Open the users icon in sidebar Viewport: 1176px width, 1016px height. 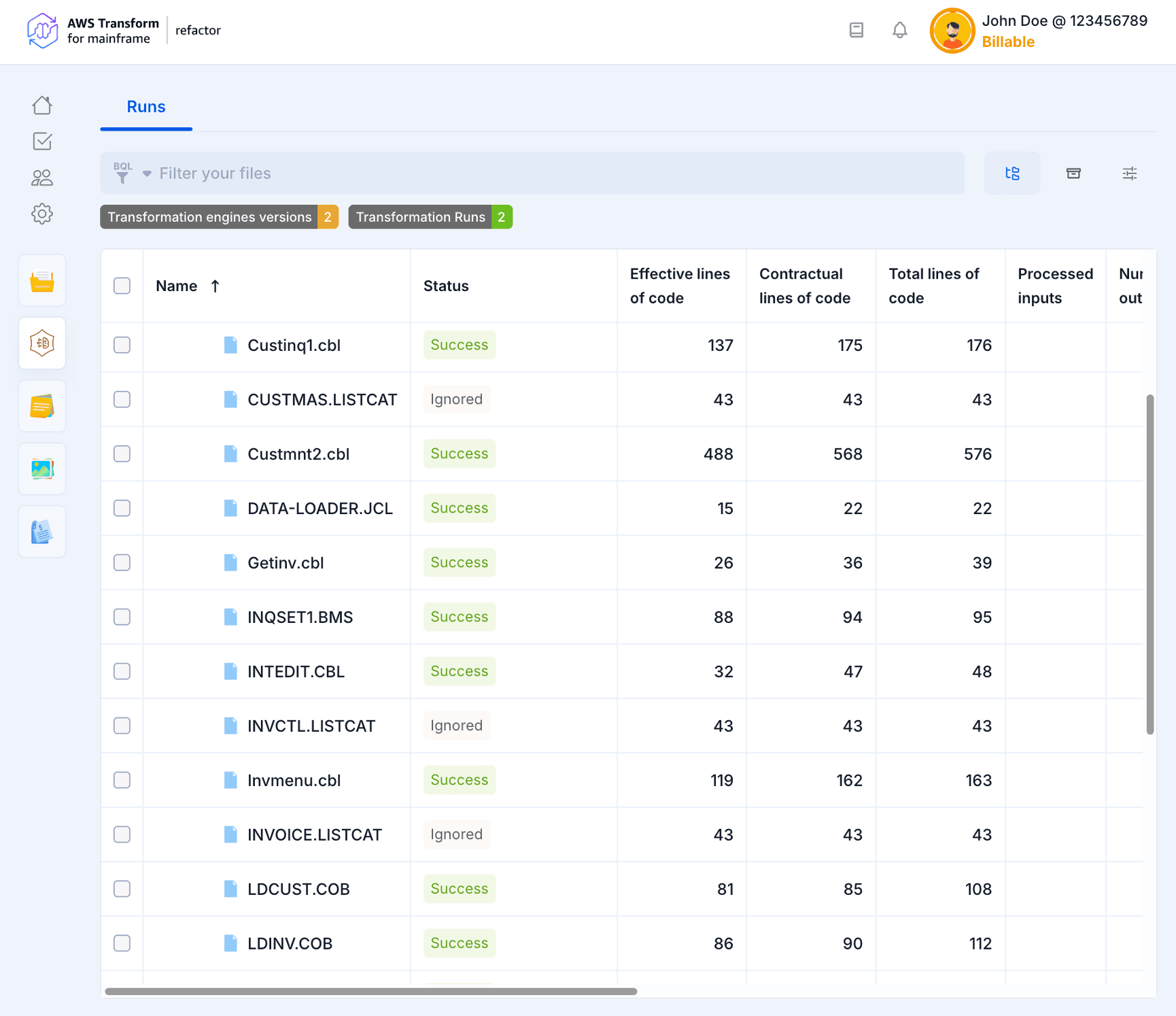pyautogui.click(x=42, y=178)
